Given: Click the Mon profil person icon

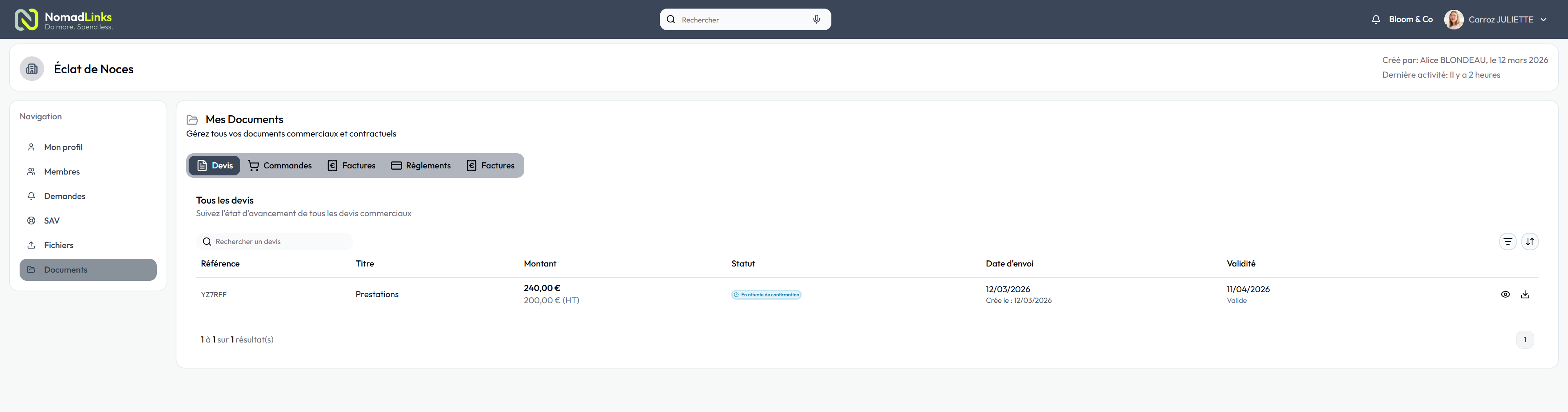Looking at the screenshot, I should click(31, 147).
